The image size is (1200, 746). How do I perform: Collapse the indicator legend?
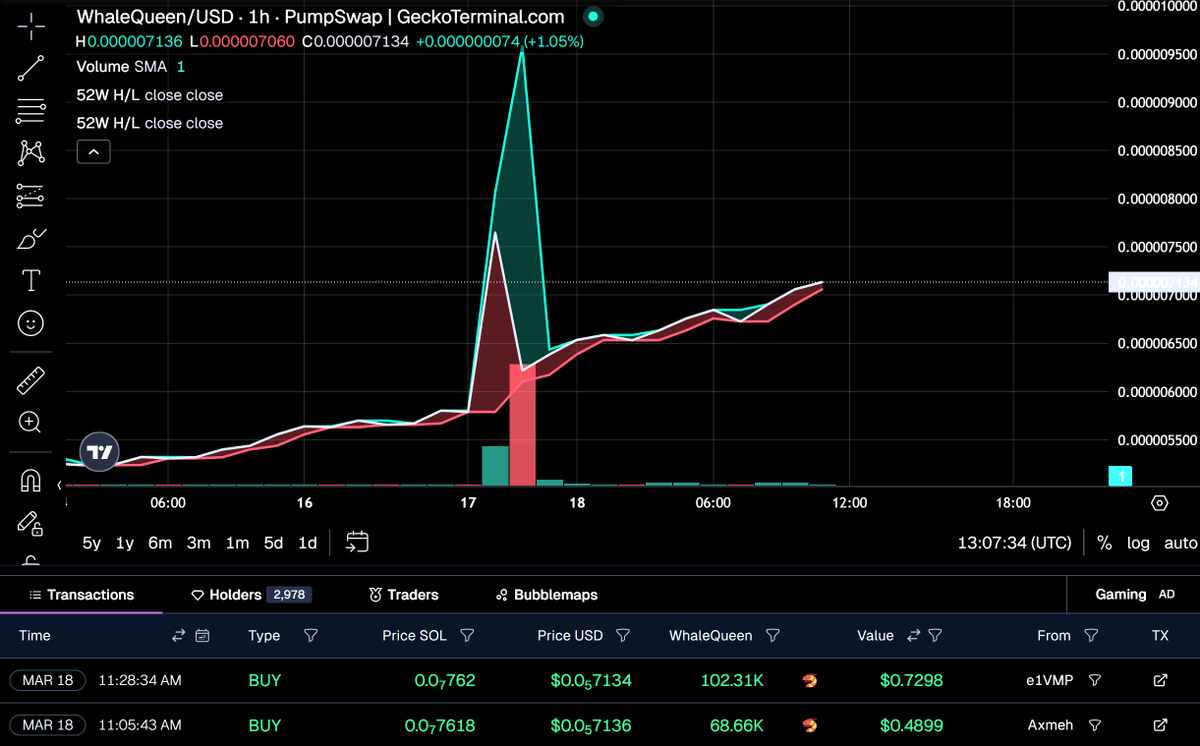93,152
